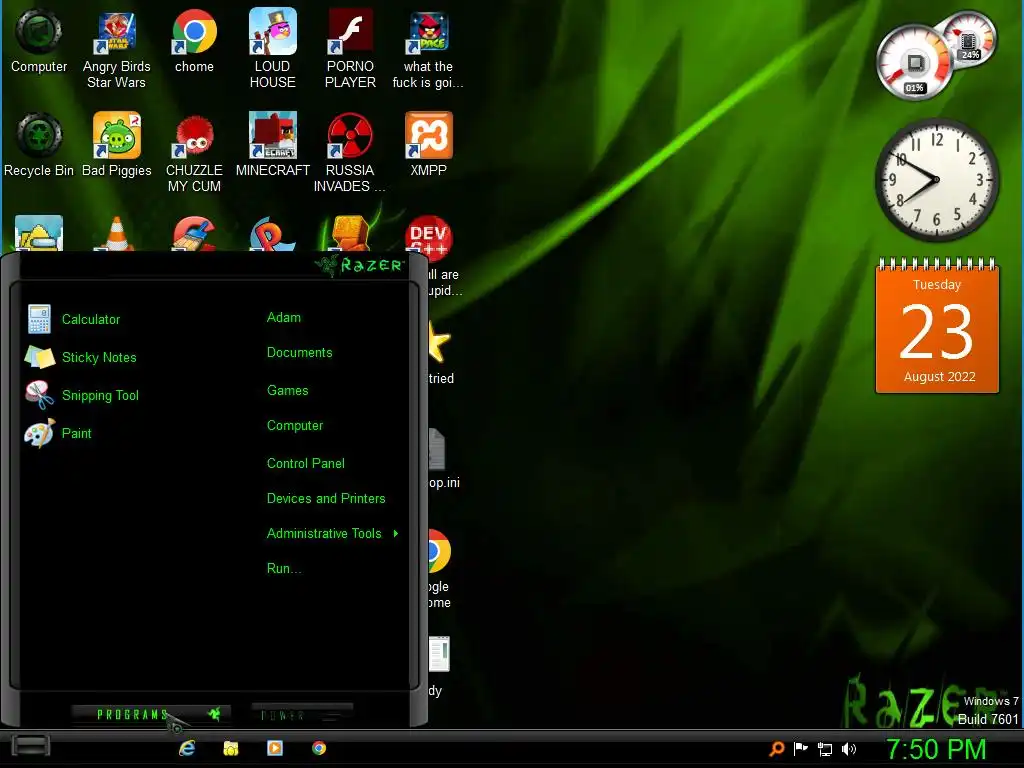
Task: Click the POWER button in start menu
Action: [302, 715]
